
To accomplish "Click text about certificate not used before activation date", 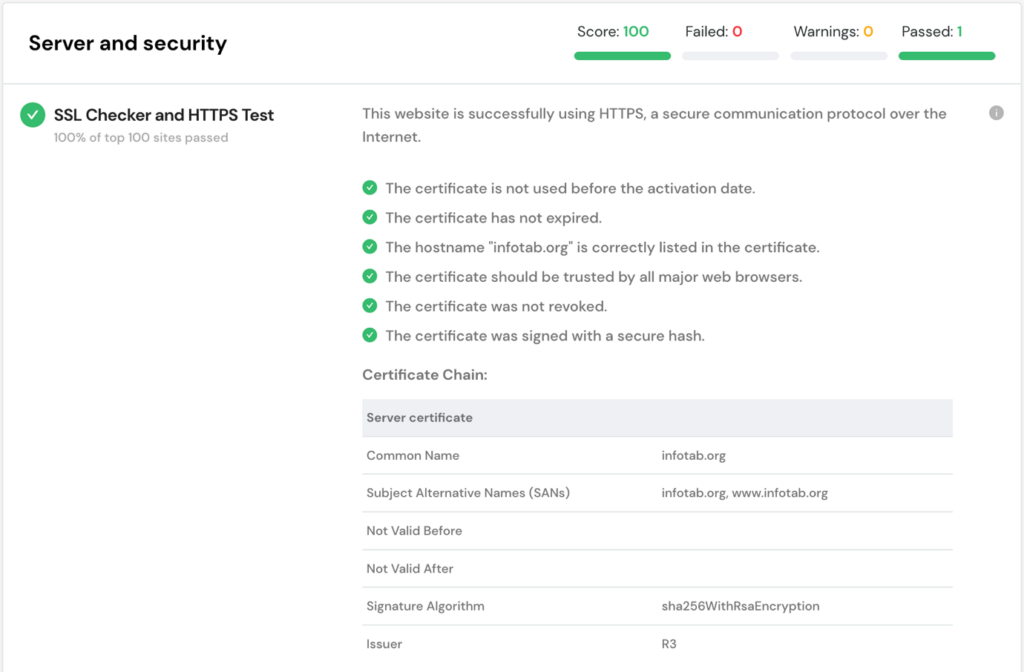I will [570, 188].
